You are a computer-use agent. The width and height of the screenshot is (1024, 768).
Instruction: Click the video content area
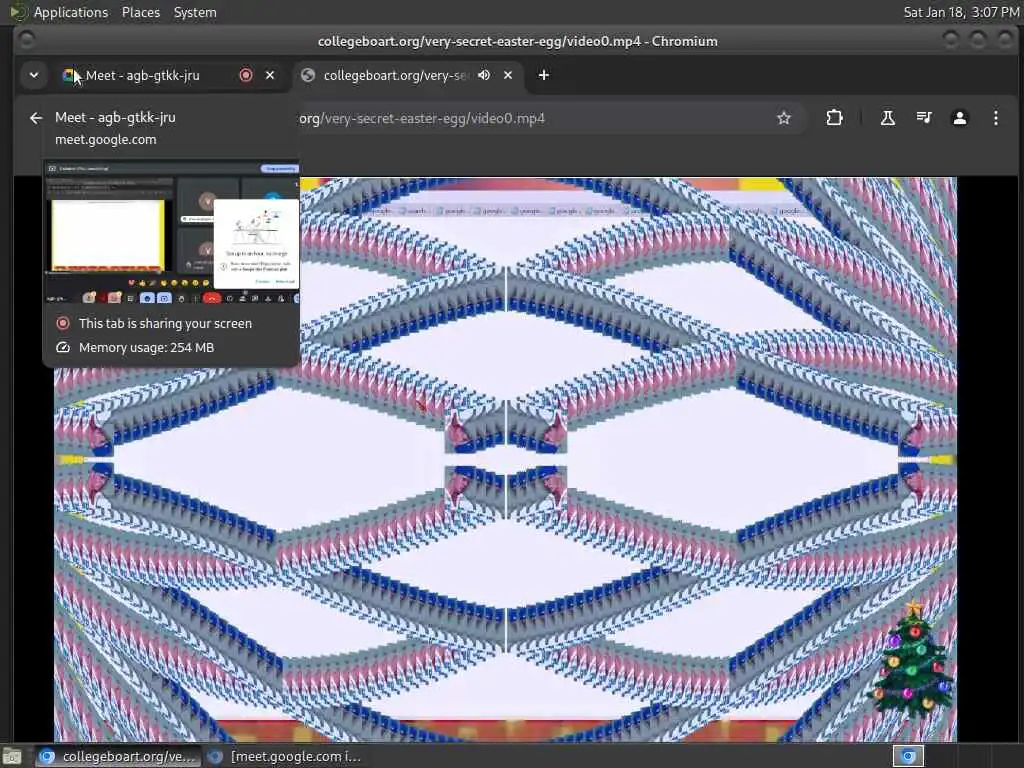[x=505, y=460]
